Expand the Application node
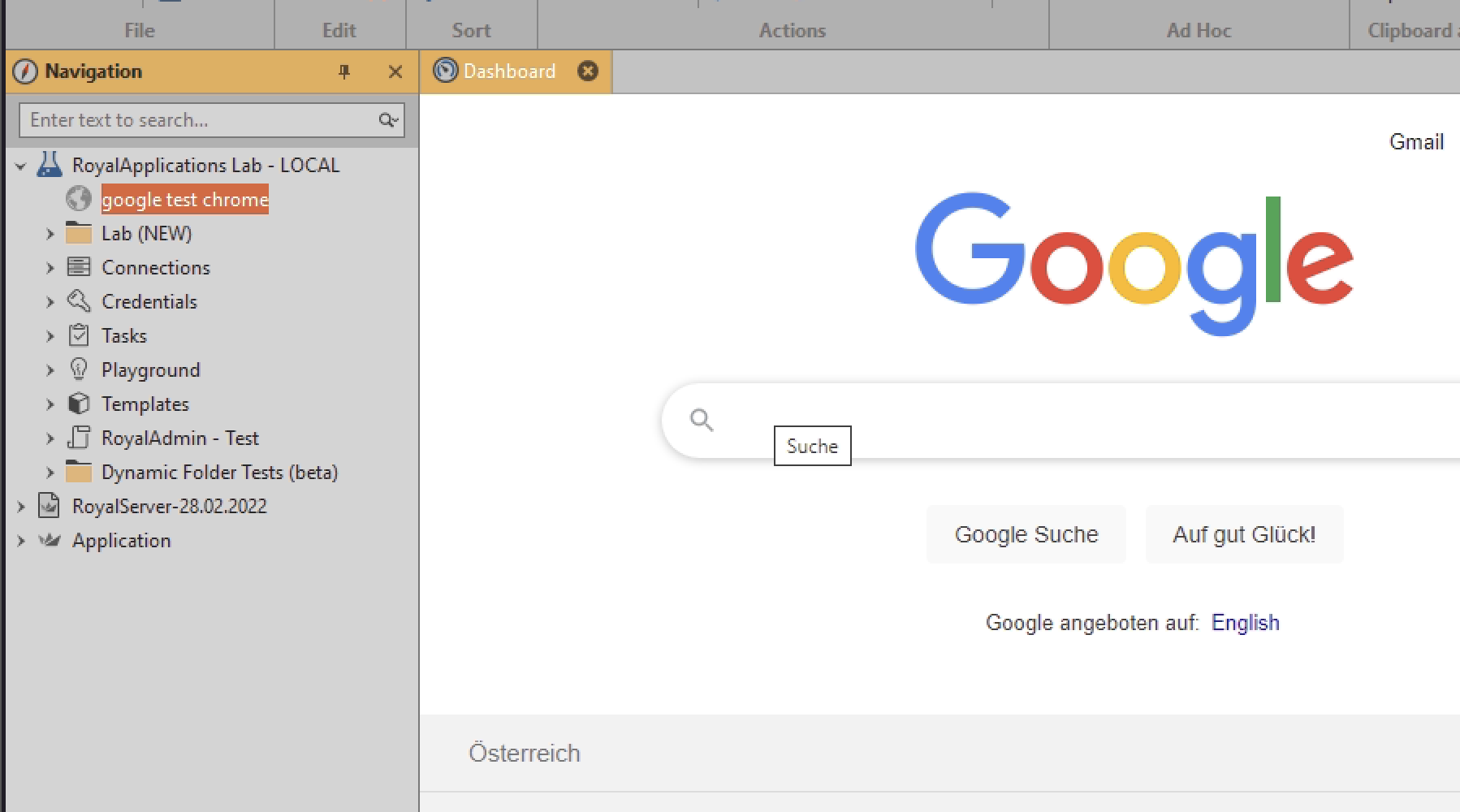Screen dimensions: 1460x812 pyautogui.click(x=21, y=541)
